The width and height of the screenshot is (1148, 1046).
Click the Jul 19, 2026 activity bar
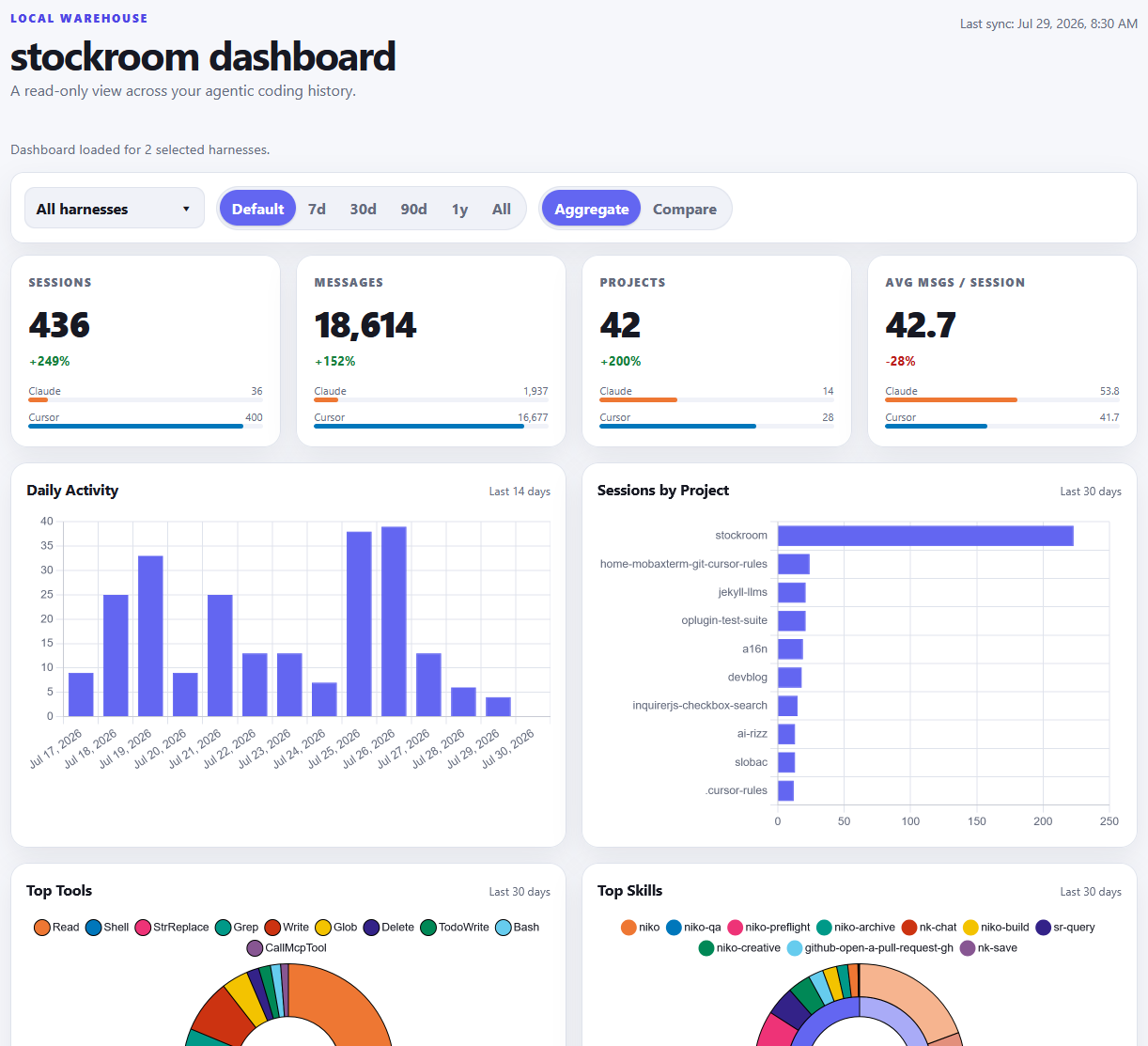(150, 636)
